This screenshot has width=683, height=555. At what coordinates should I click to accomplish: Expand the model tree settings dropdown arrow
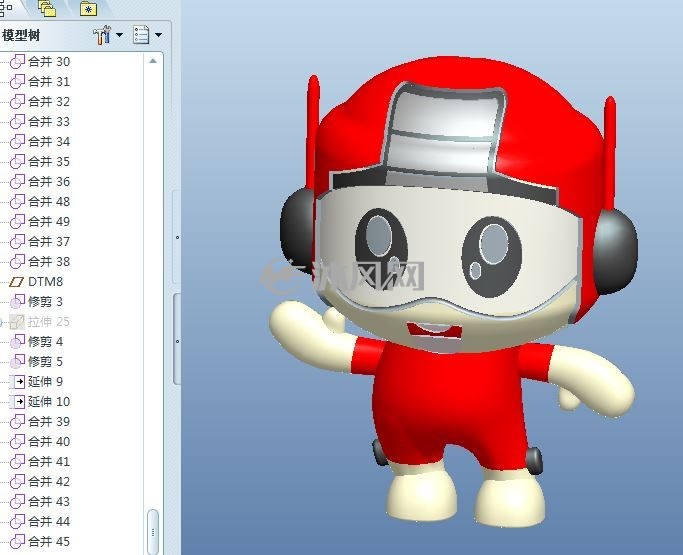[x=119, y=35]
